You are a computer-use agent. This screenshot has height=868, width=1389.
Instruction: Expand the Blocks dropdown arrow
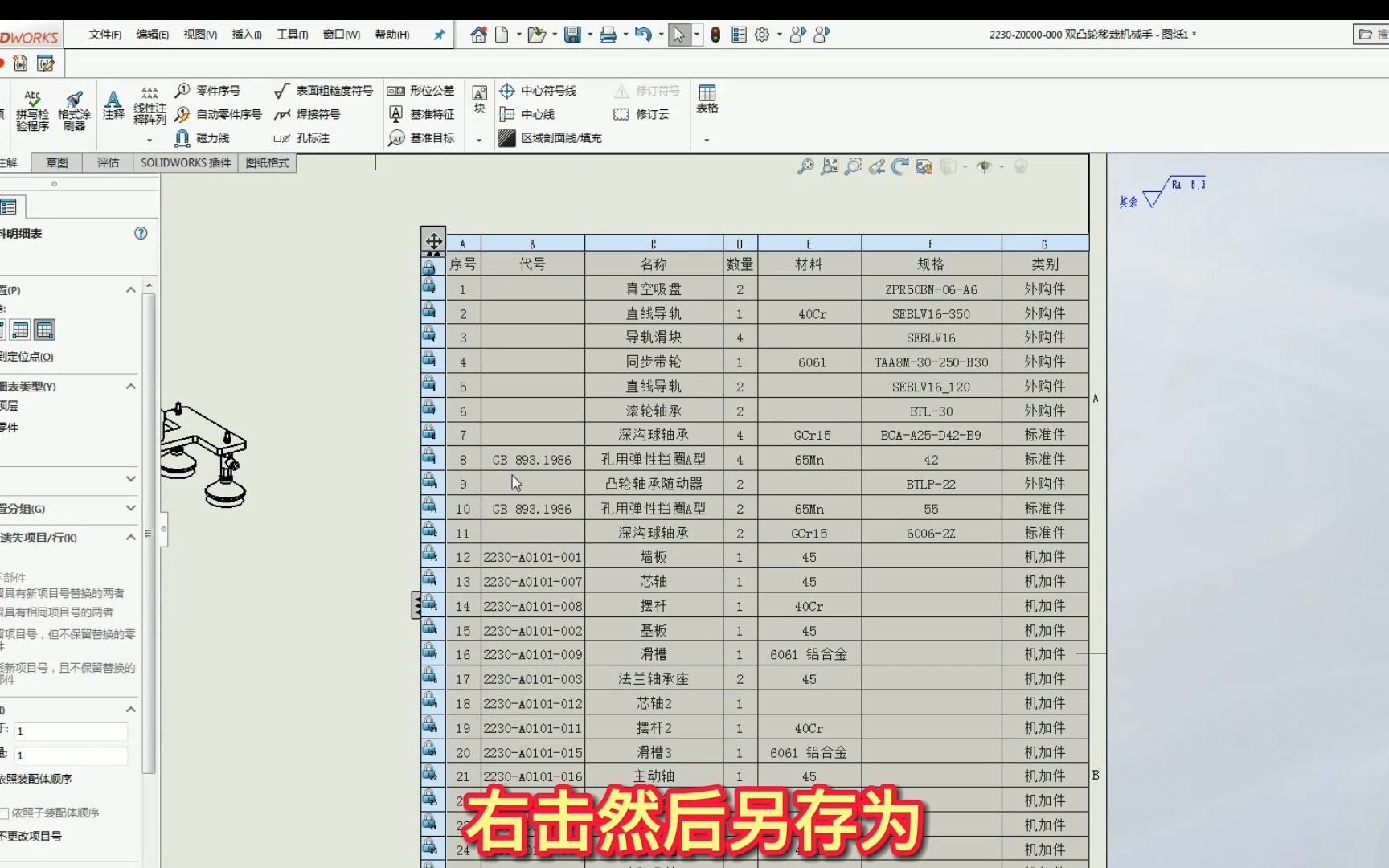coord(479,141)
